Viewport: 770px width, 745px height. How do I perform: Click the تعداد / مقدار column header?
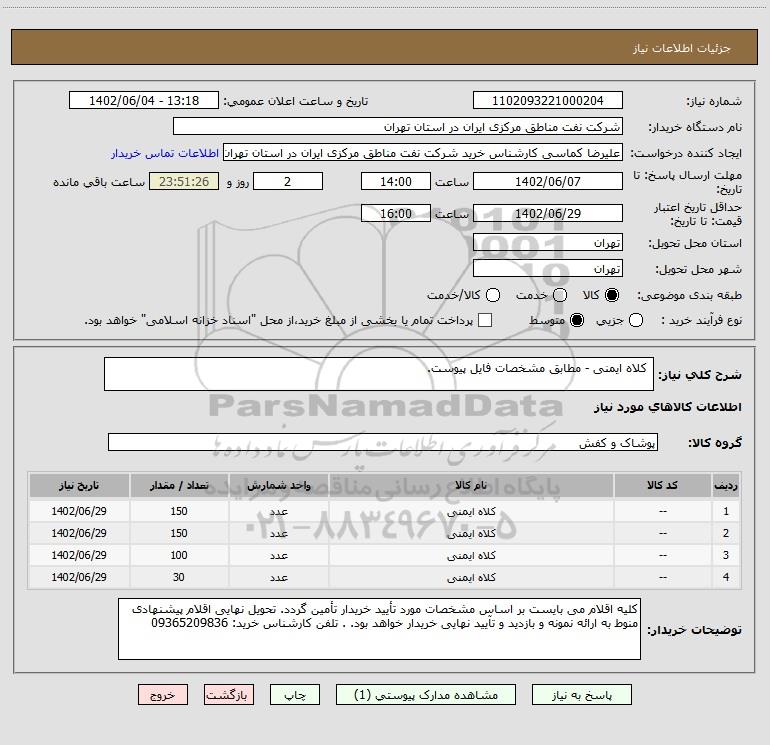179,486
